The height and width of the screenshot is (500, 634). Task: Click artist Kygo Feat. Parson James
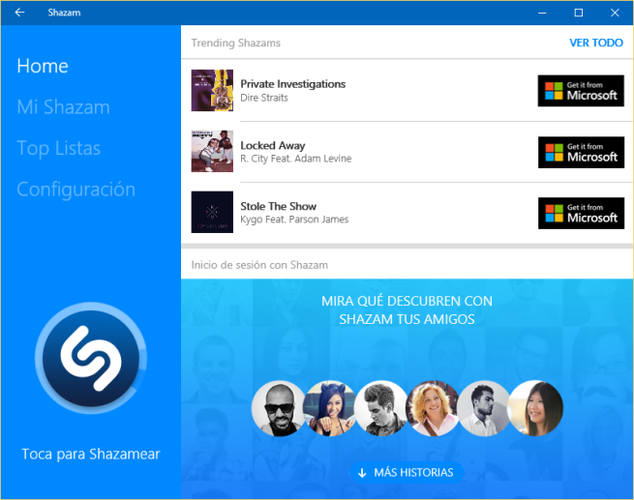(x=294, y=219)
